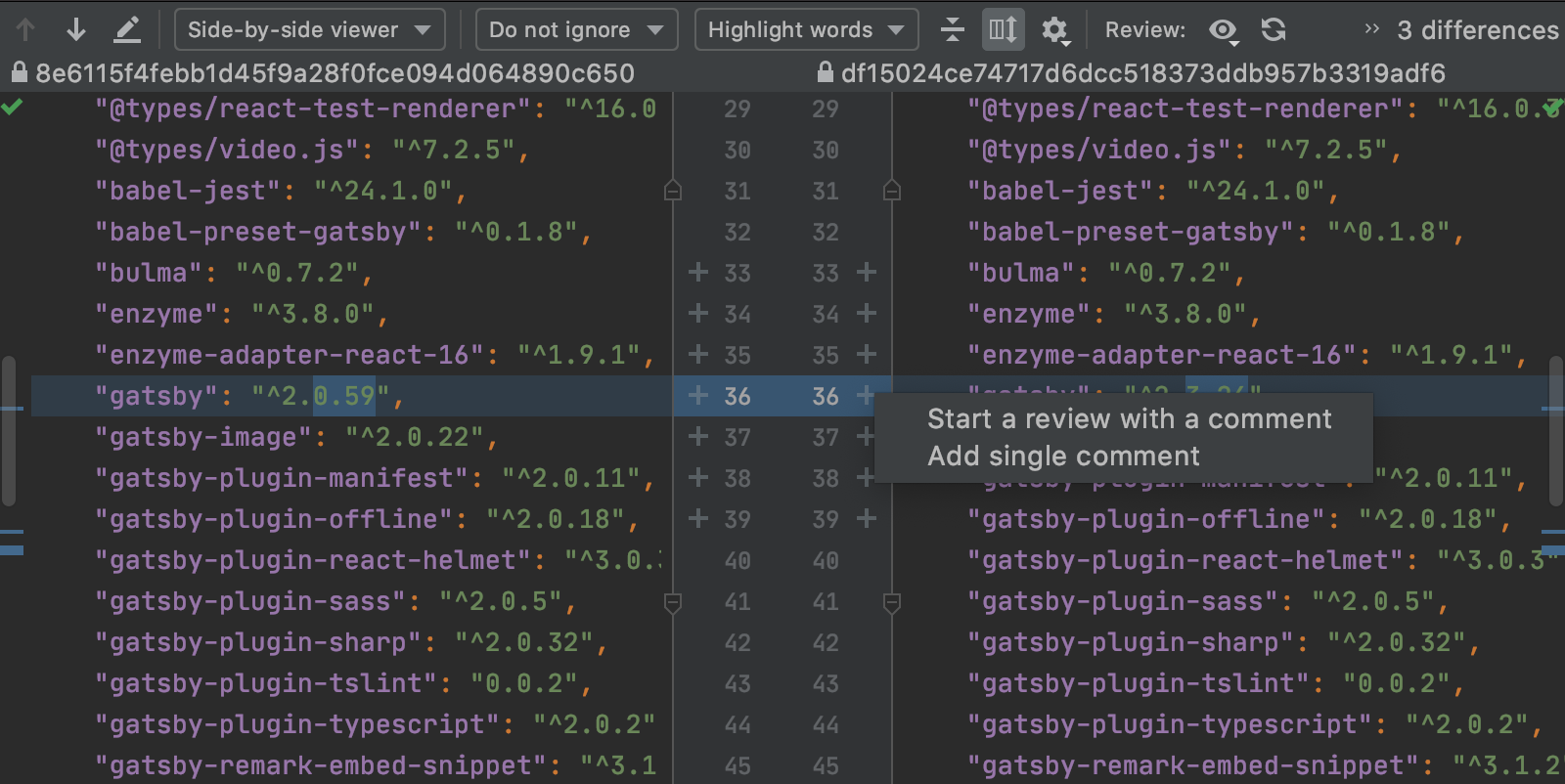Add comment on left line 35

tap(698, 354)
